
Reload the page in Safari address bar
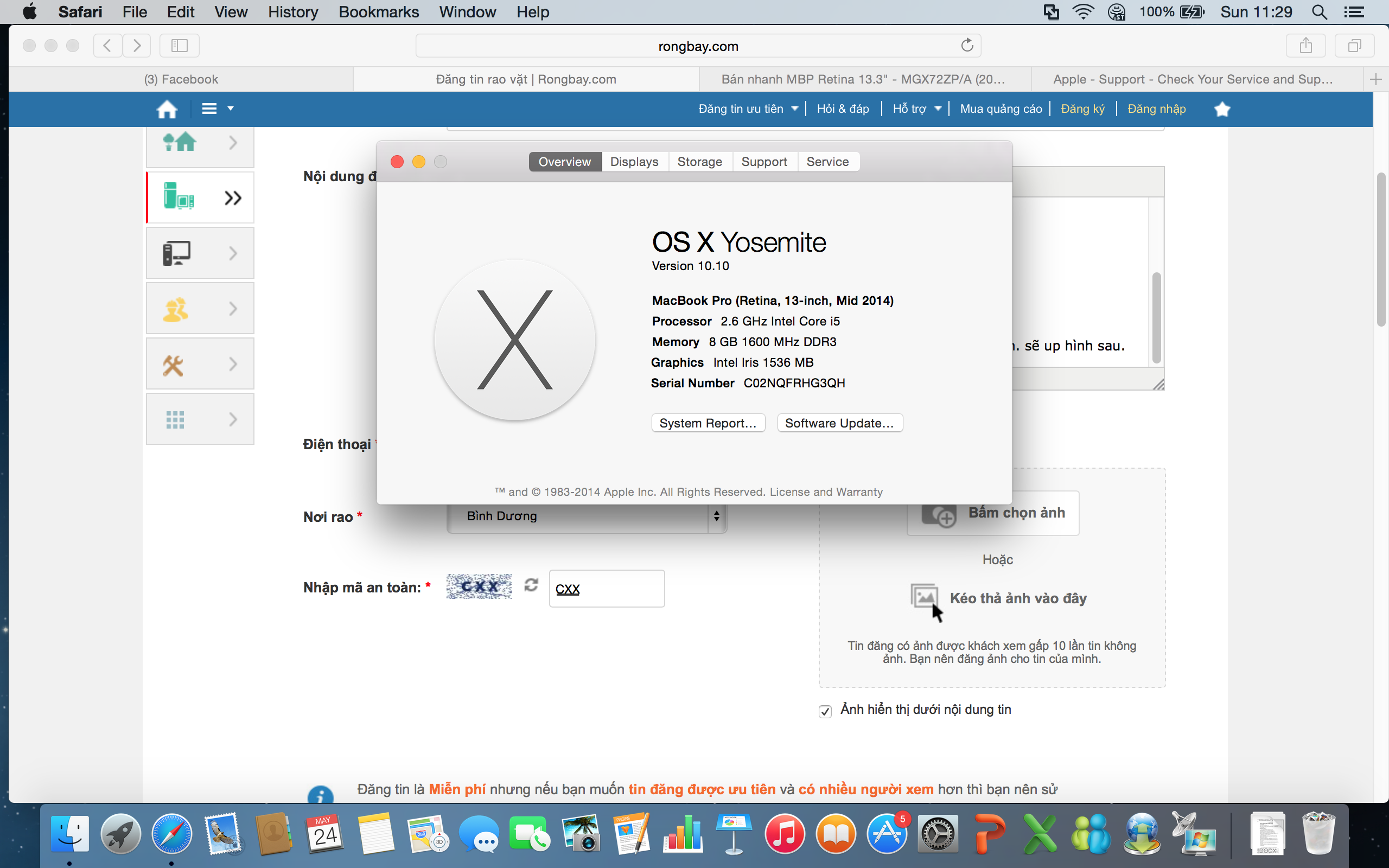tap(967, 46)
